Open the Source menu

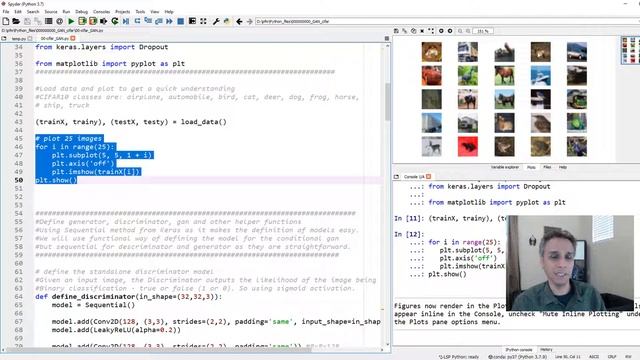[51, 12]
